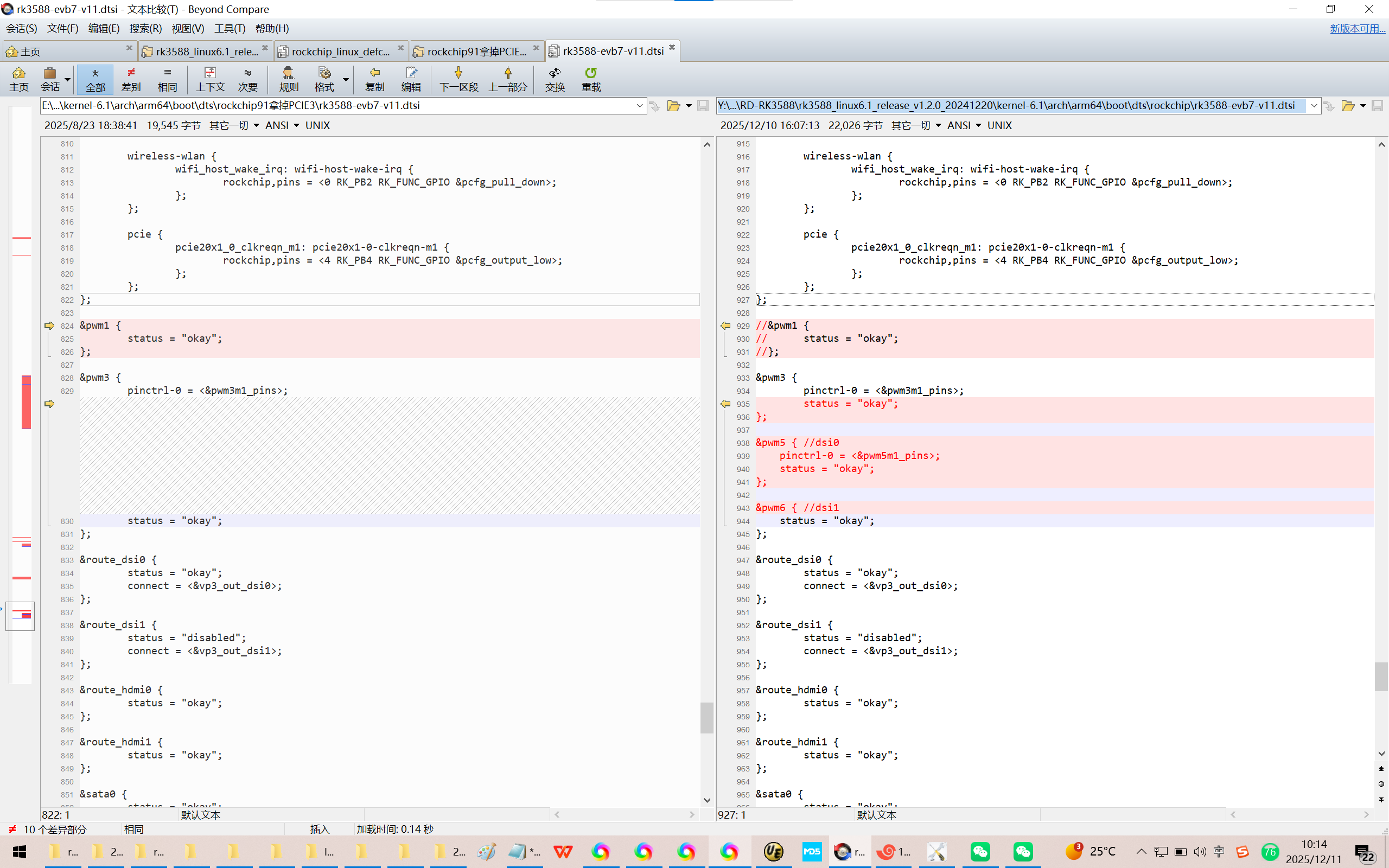The width and height of the screenshot is (1389, 868).
Task: Click the large red block in the difference overview
Action: [x=26, y=403]
